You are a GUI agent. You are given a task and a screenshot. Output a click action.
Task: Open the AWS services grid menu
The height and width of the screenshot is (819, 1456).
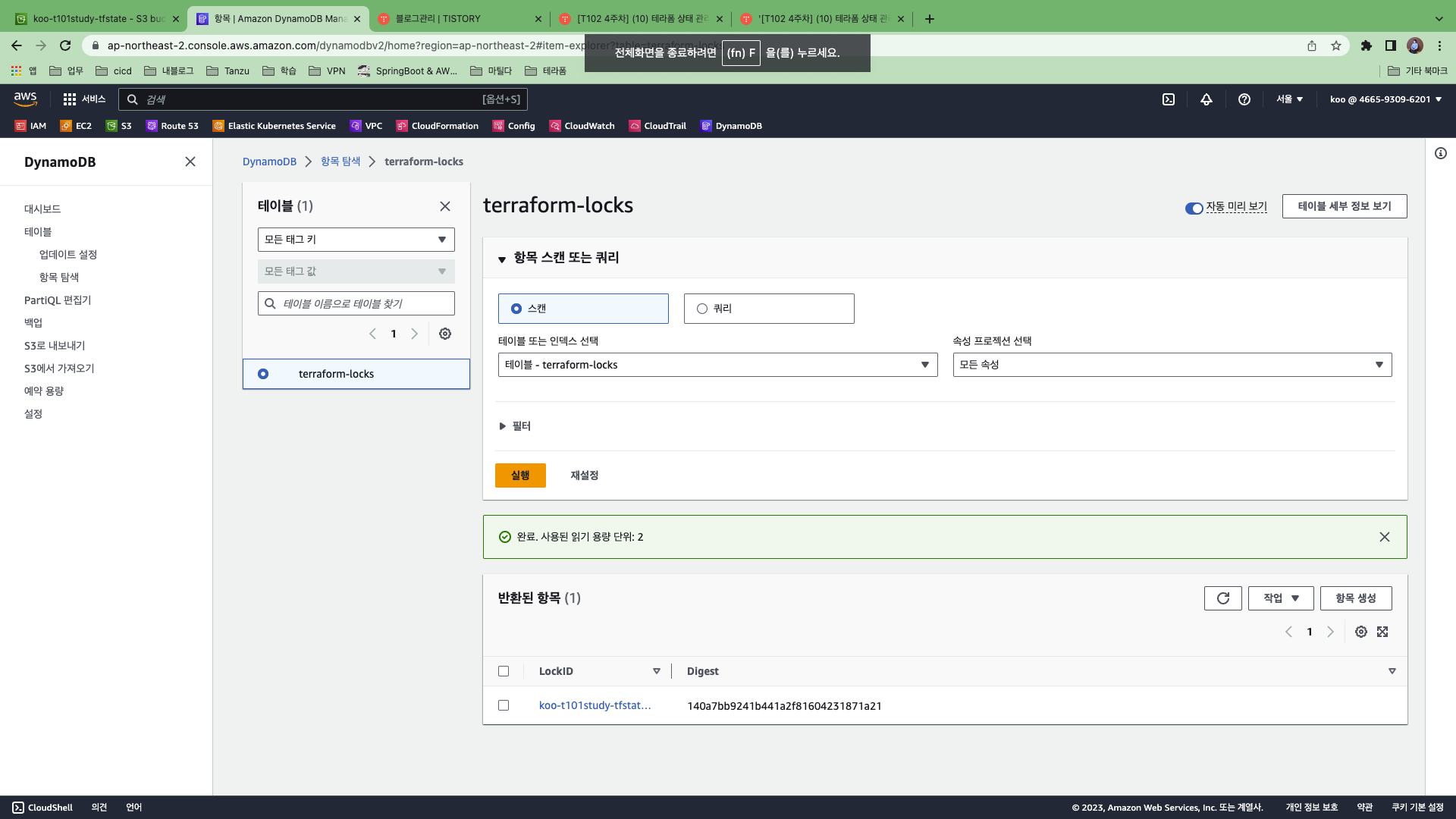(x=70, y=99)
